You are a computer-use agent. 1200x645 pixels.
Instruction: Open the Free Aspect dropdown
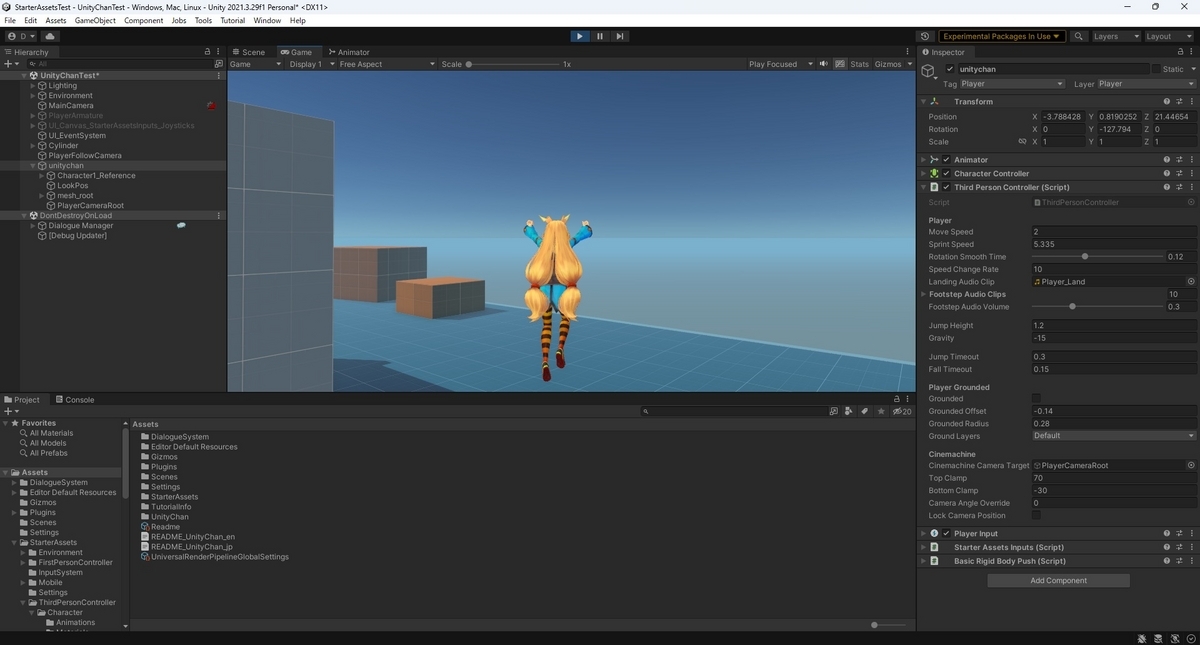point(387,64)
